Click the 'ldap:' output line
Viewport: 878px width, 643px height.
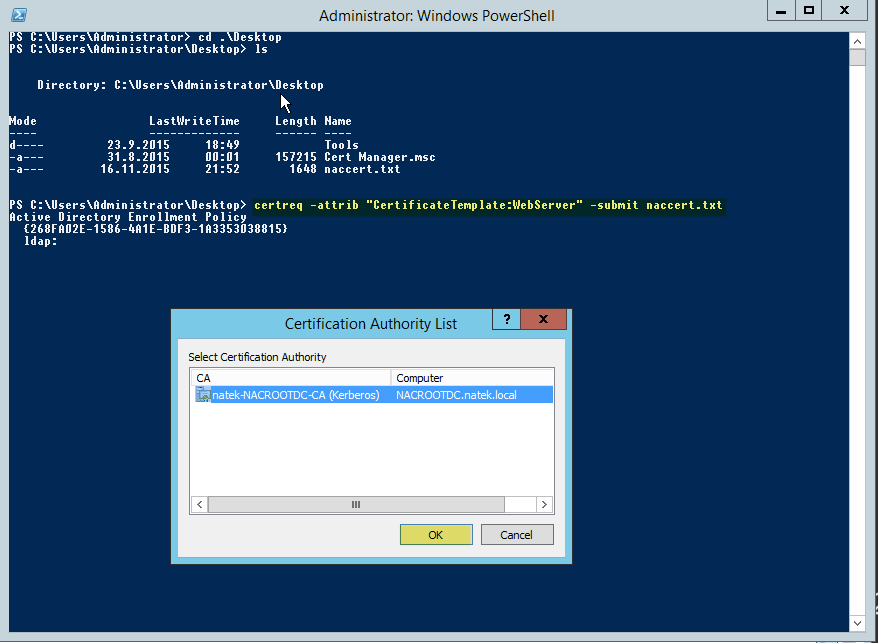pyautogui.click(x=40, y=241)
